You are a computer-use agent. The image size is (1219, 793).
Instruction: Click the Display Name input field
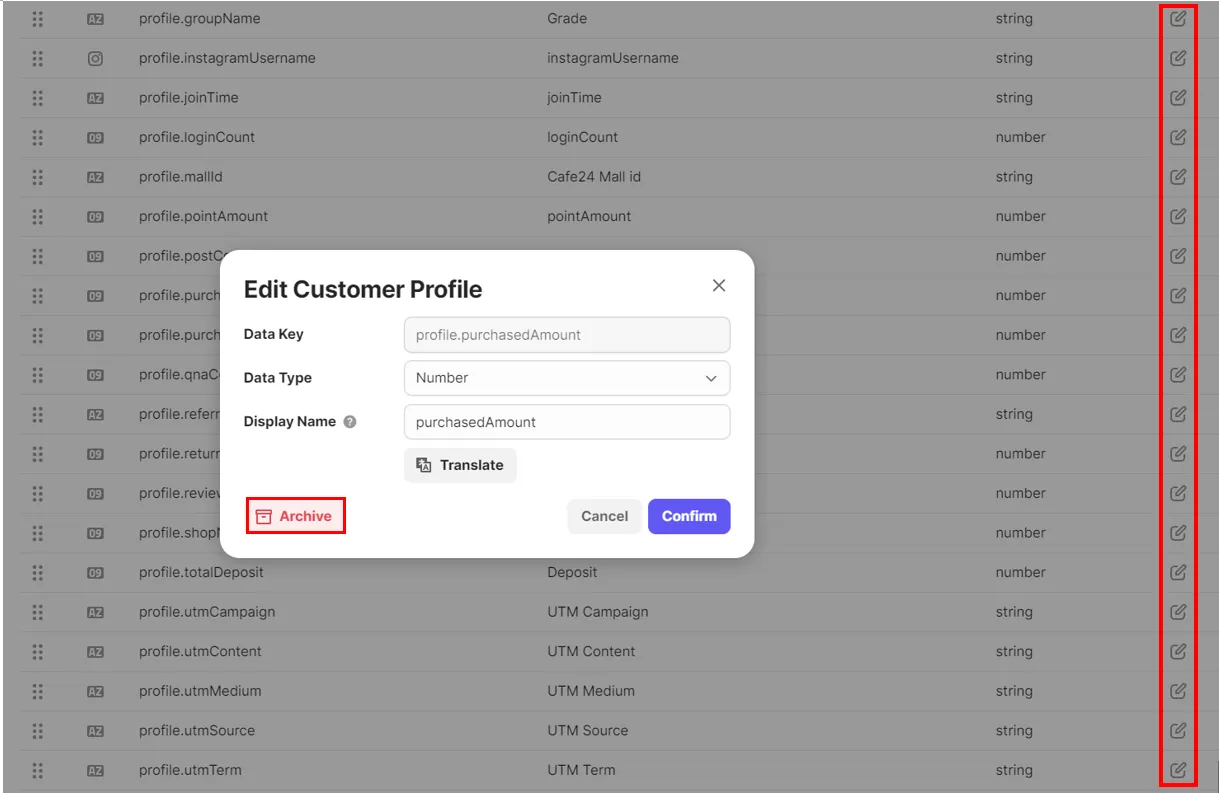567,422
